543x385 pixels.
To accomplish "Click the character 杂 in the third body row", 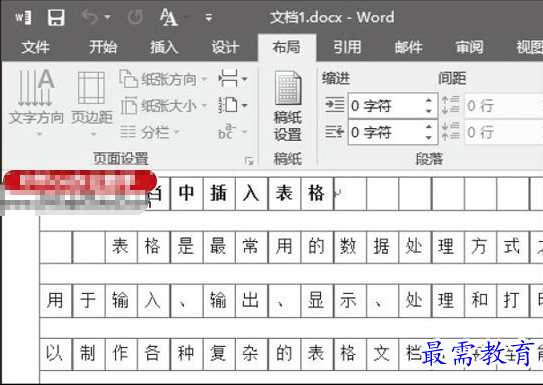I will point(251,353).
